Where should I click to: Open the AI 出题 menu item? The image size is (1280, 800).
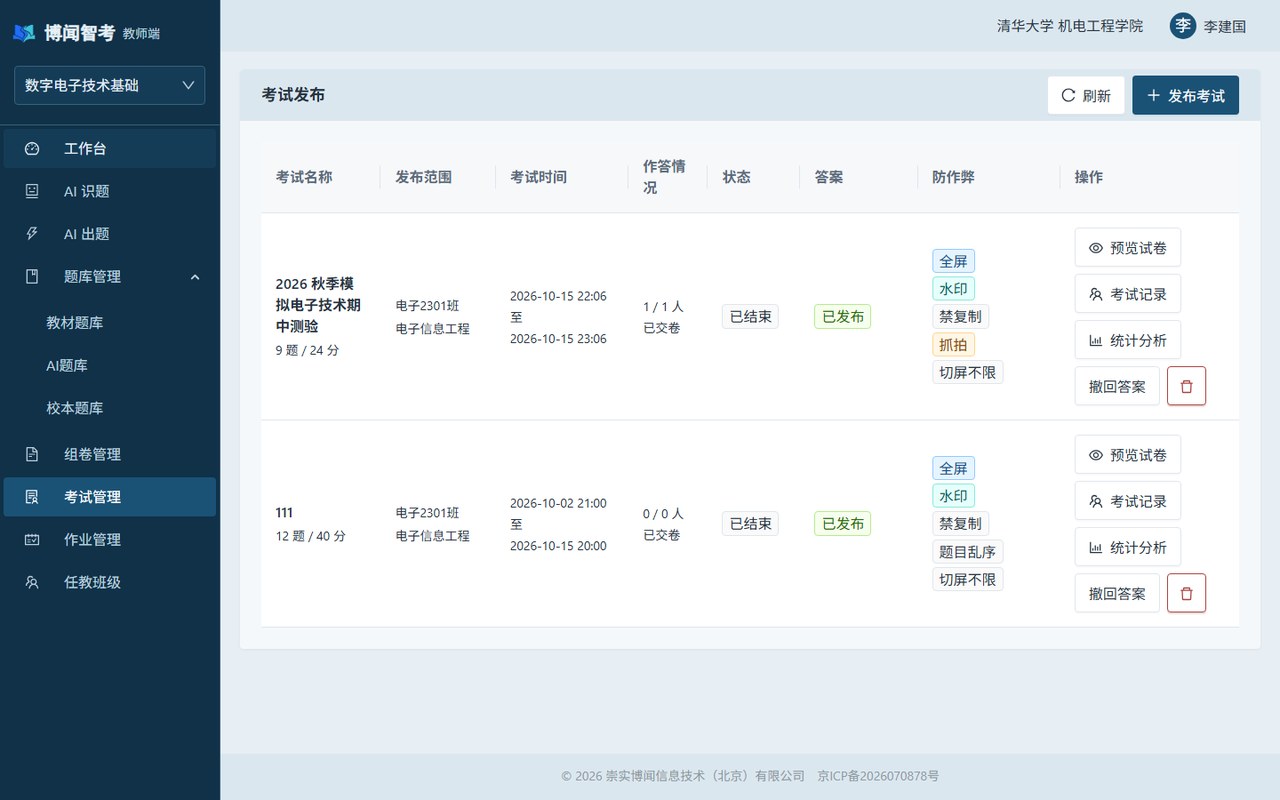tap(110, 234)
